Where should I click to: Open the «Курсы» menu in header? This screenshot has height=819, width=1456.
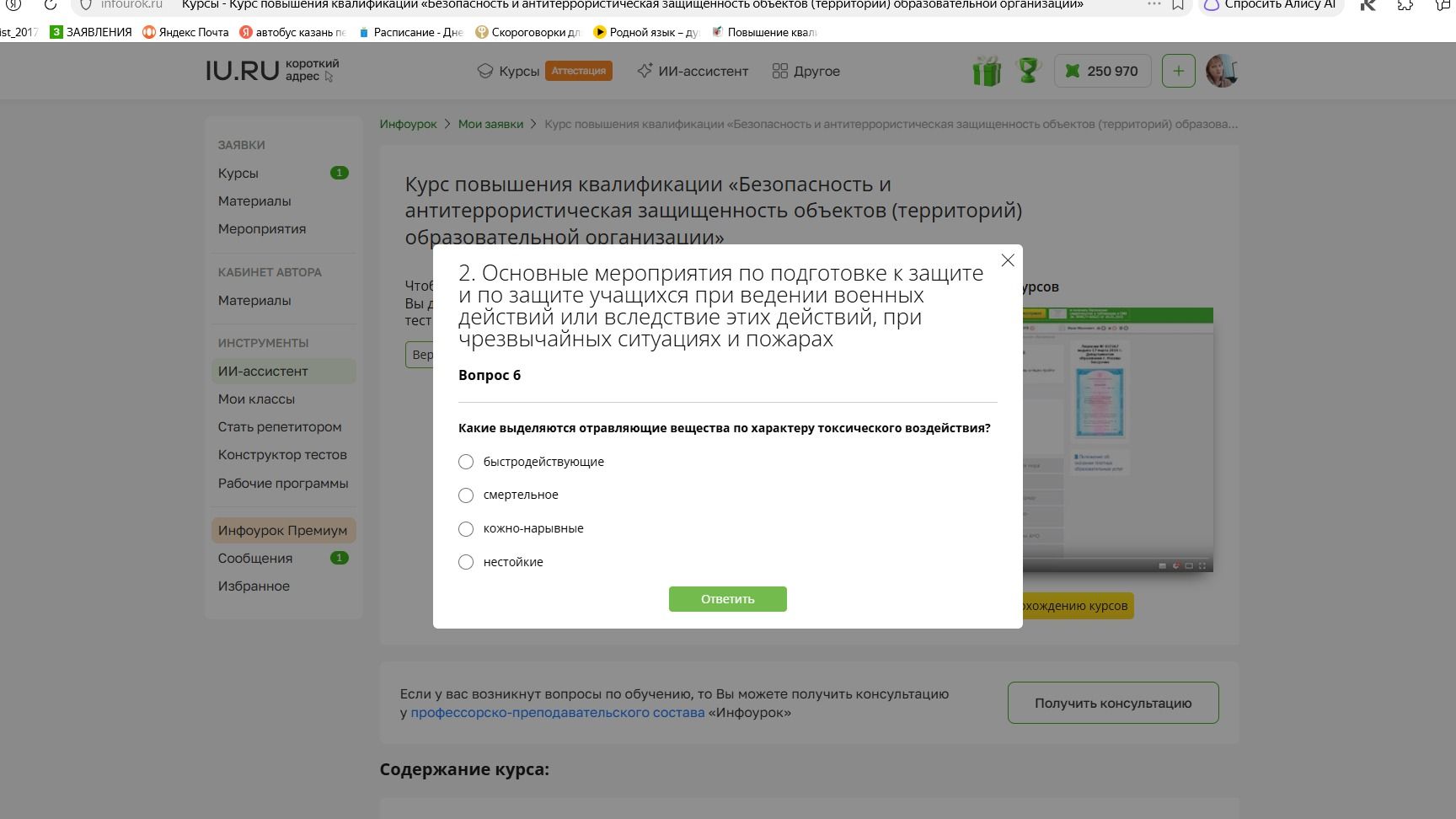508,71
